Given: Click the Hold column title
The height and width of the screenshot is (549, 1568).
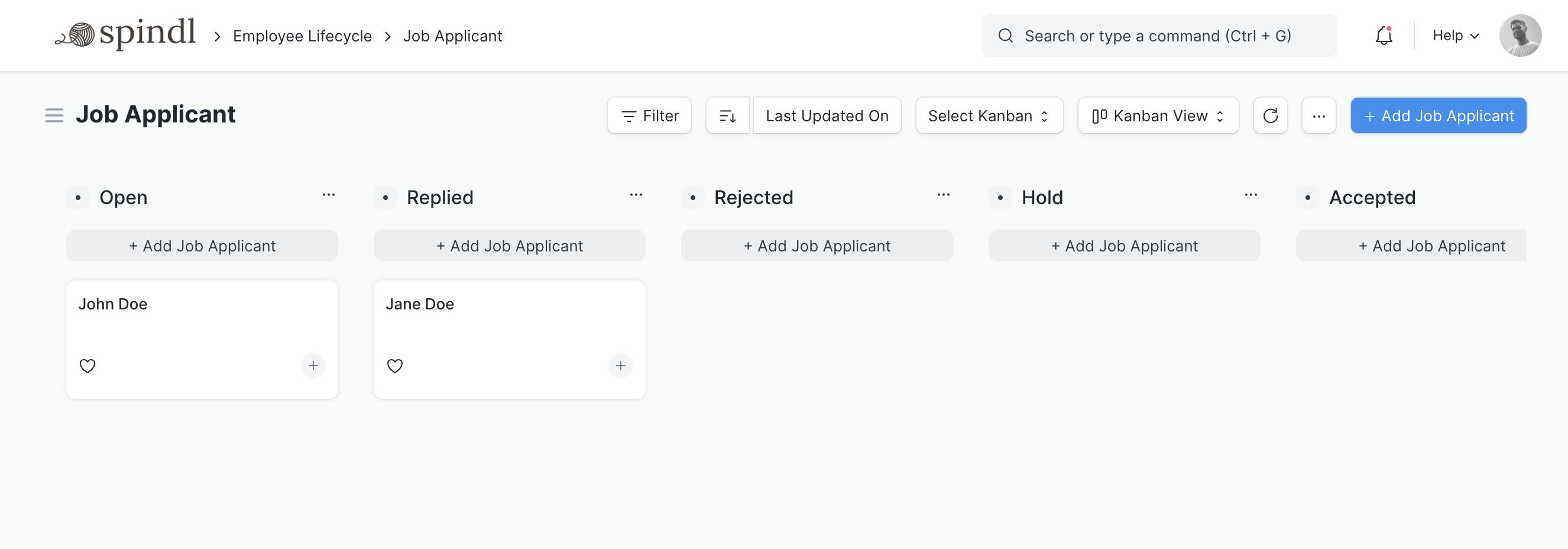Looking at the screenshot, I should (1042, 198).
